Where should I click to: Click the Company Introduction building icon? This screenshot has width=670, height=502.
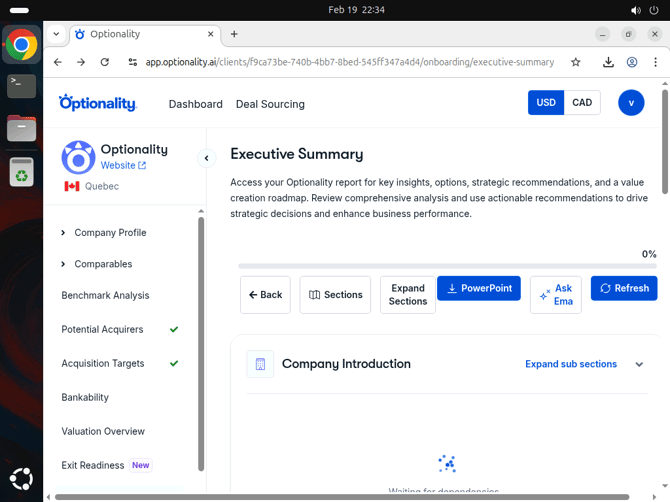click(260, 364)
